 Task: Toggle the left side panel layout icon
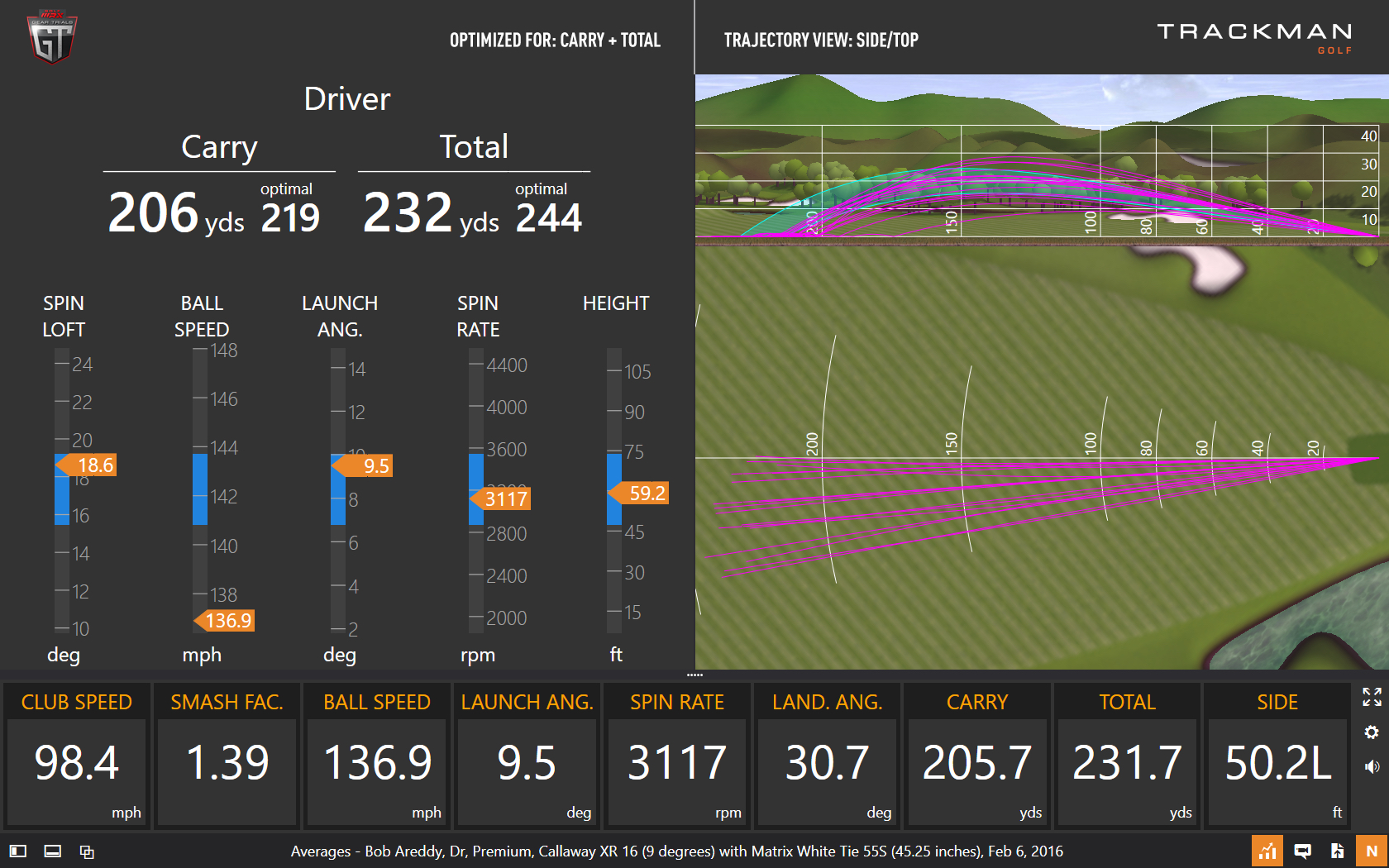(18, 851)
